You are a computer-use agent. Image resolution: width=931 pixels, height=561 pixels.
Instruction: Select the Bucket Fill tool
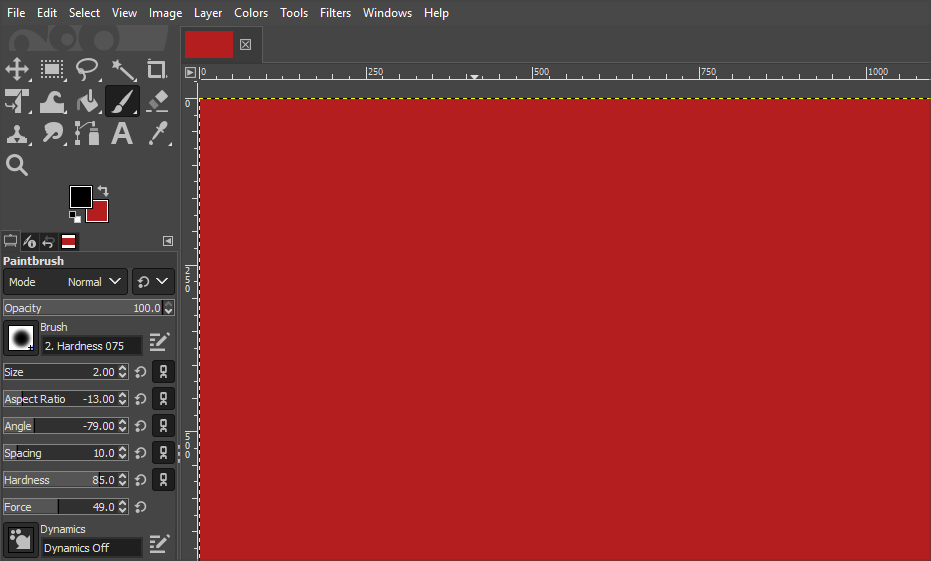[88, 101]
